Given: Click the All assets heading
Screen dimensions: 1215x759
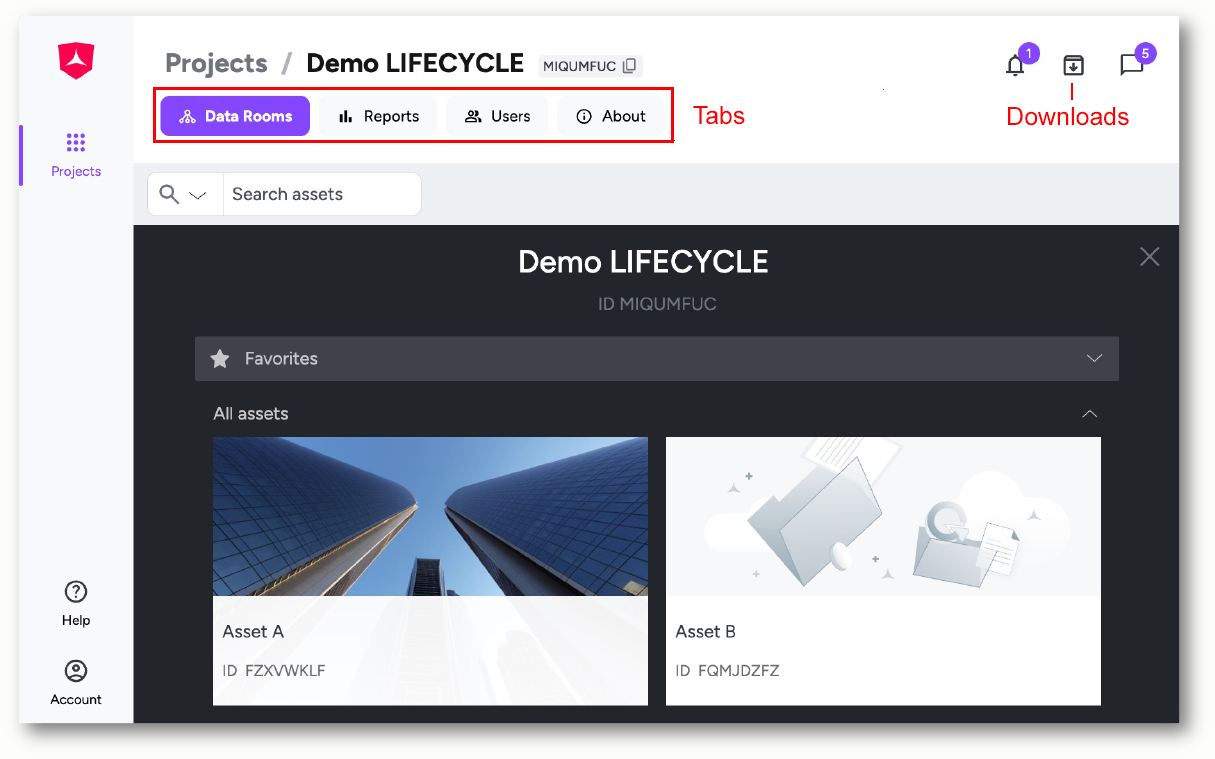Looking at the screenshot, I should pyautogui.click(x=251, y=414).
